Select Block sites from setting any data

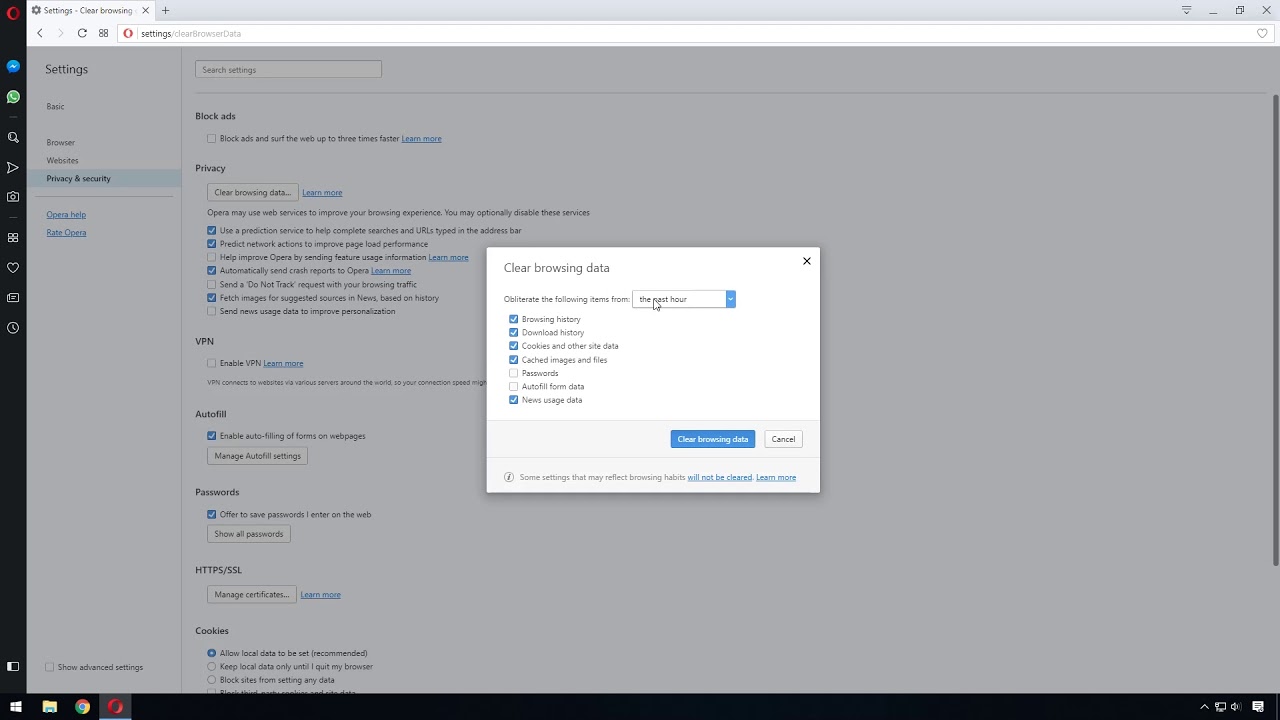pyautogui.click(x=212, y=680)
